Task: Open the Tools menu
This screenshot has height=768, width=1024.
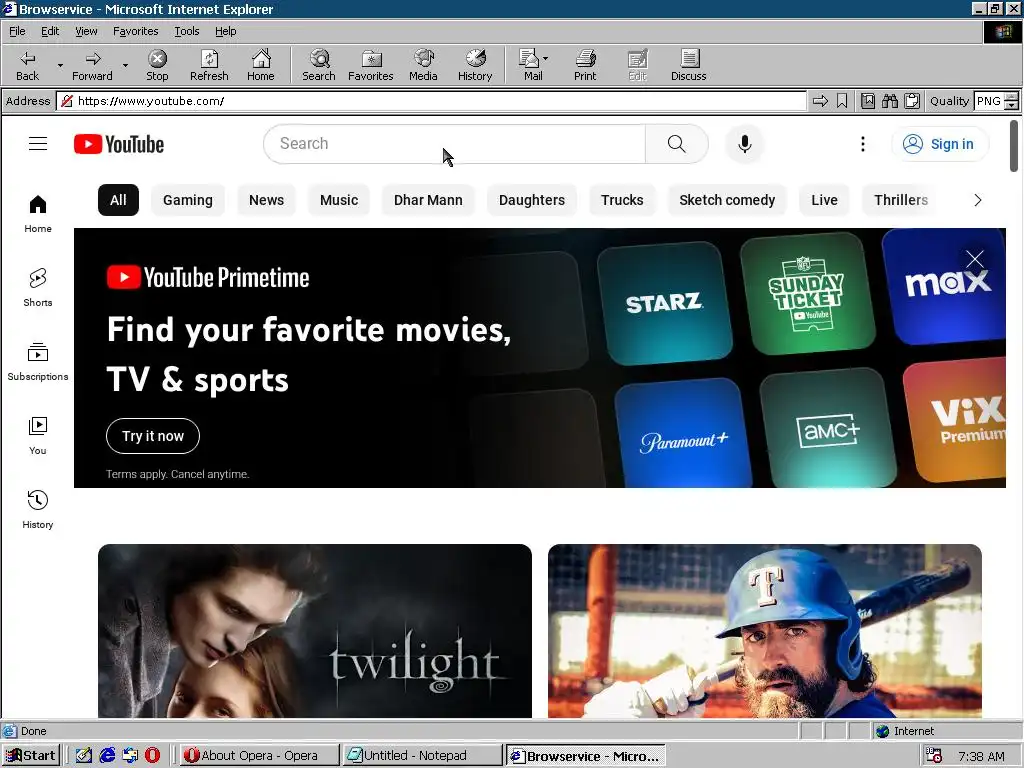Action: click(186, 31)
